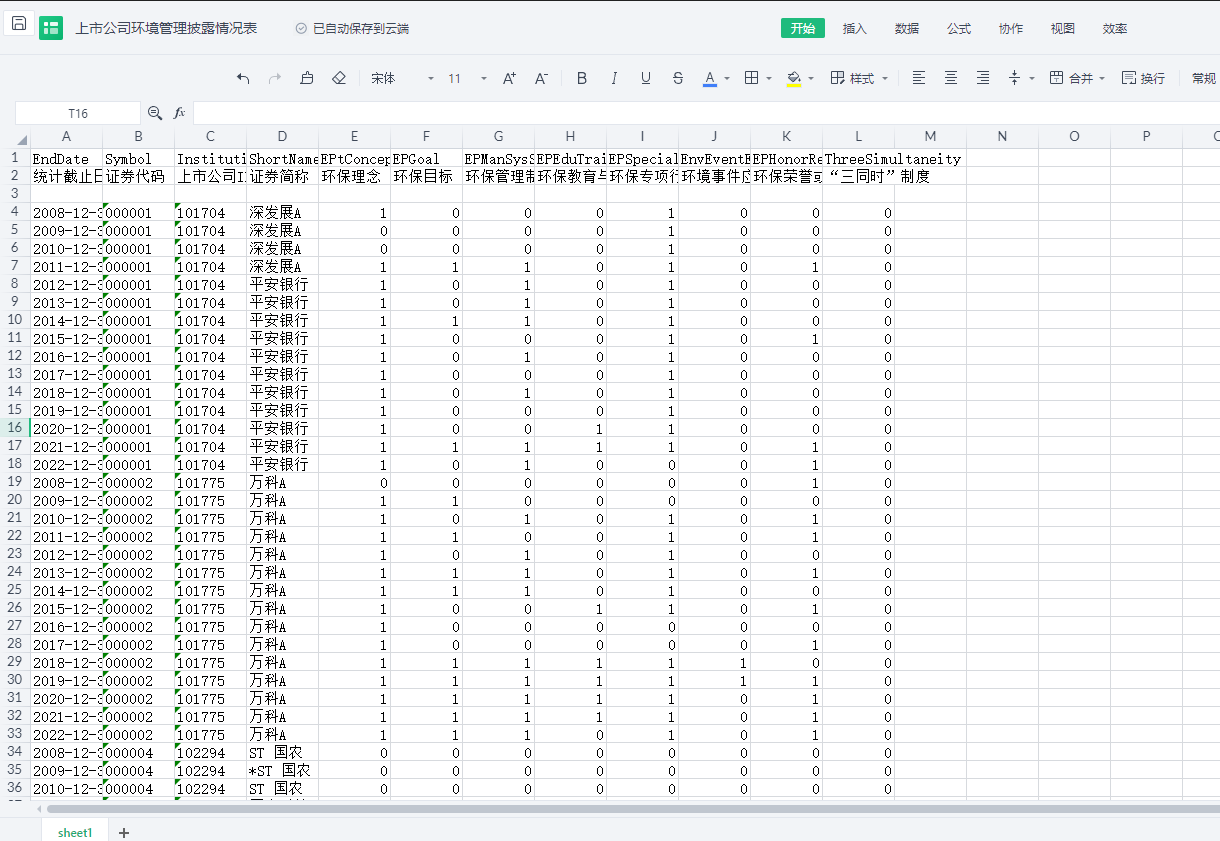Click cell F2 containing 环保目标
This screenshot has height=841, width=1220.
tap(426, 176)
